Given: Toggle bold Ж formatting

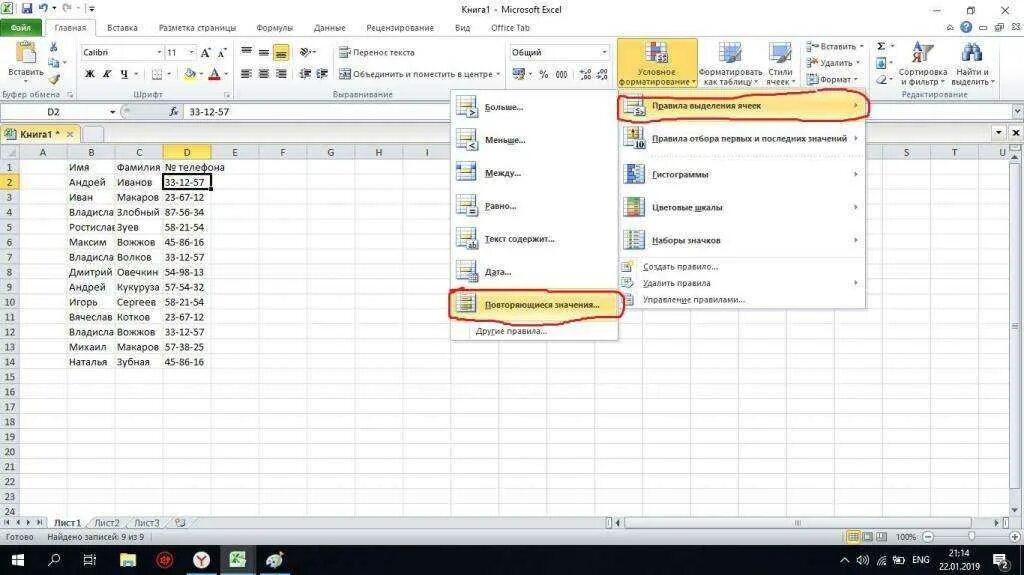Looking at the screenshot, I should (x=90, y=74).
